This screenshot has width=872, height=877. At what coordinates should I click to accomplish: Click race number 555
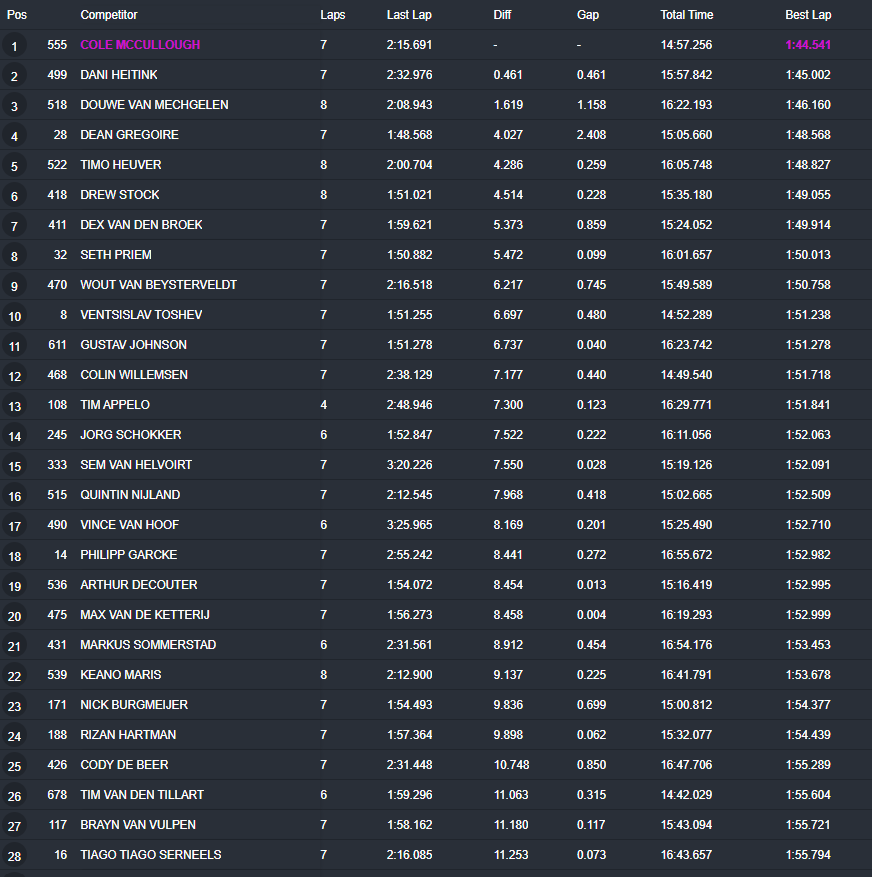(57, 45)
